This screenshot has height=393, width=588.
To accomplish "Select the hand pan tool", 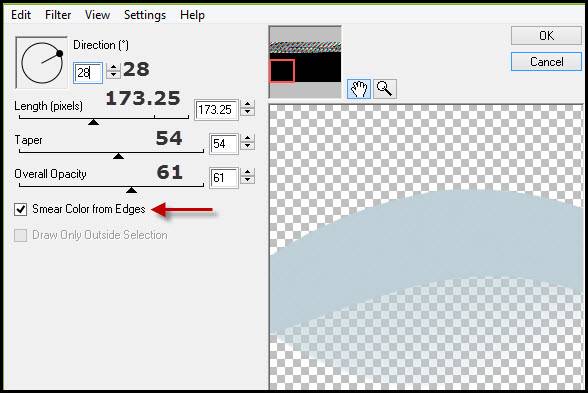I will coord(359,89).
